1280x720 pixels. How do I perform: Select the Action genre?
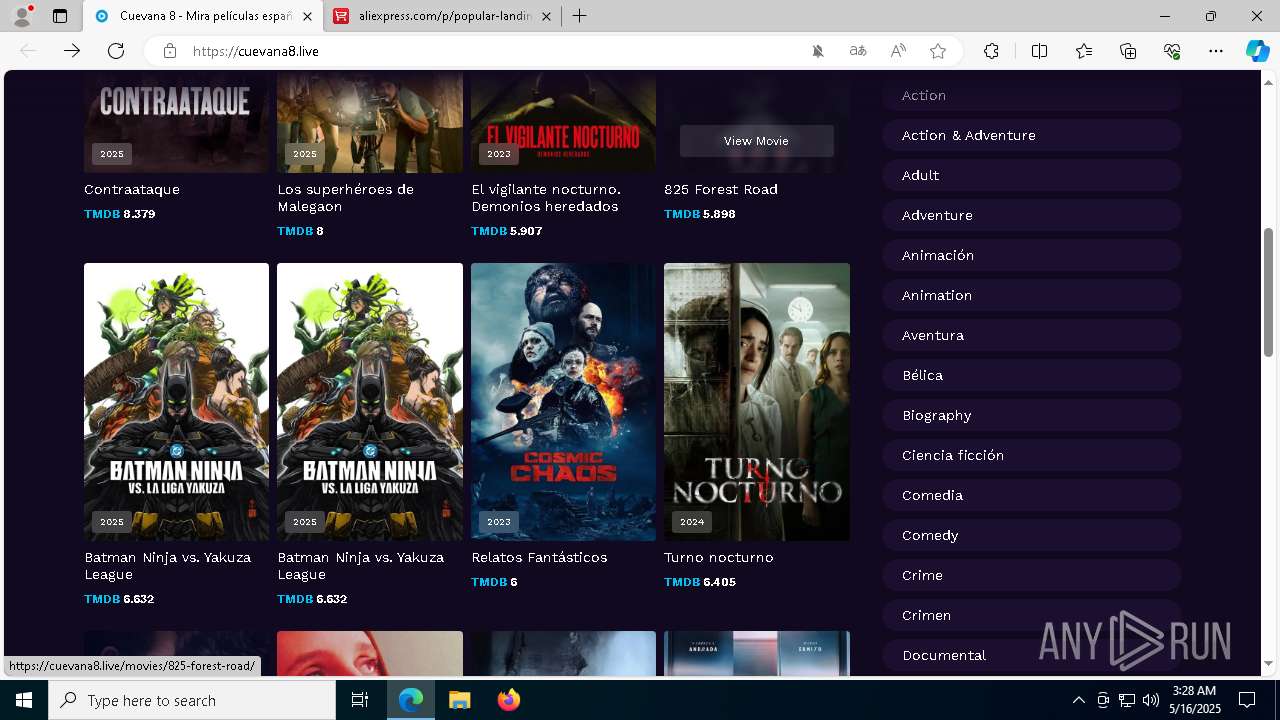[x=1032, y=95]
